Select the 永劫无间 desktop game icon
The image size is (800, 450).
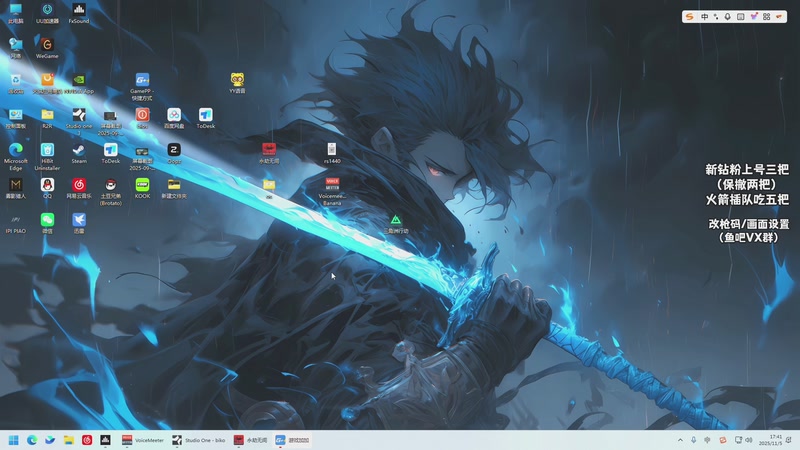(x=269, y=153)
